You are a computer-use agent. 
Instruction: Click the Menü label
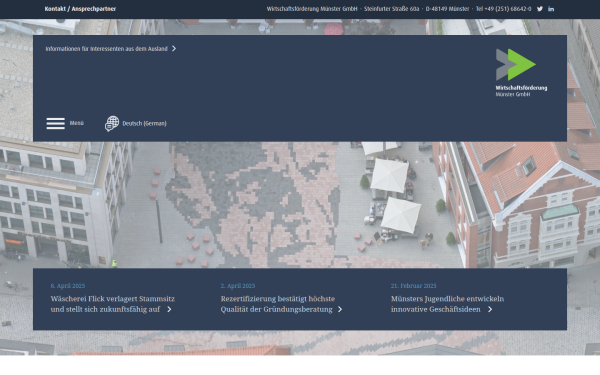77,123
